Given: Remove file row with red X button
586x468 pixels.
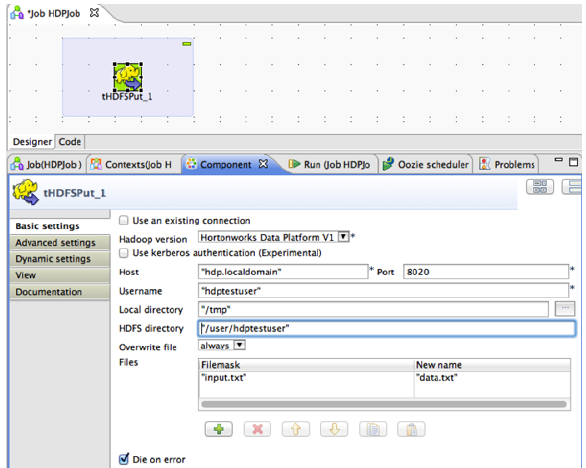Looking at the screenshot, I should tap(257, 429).
